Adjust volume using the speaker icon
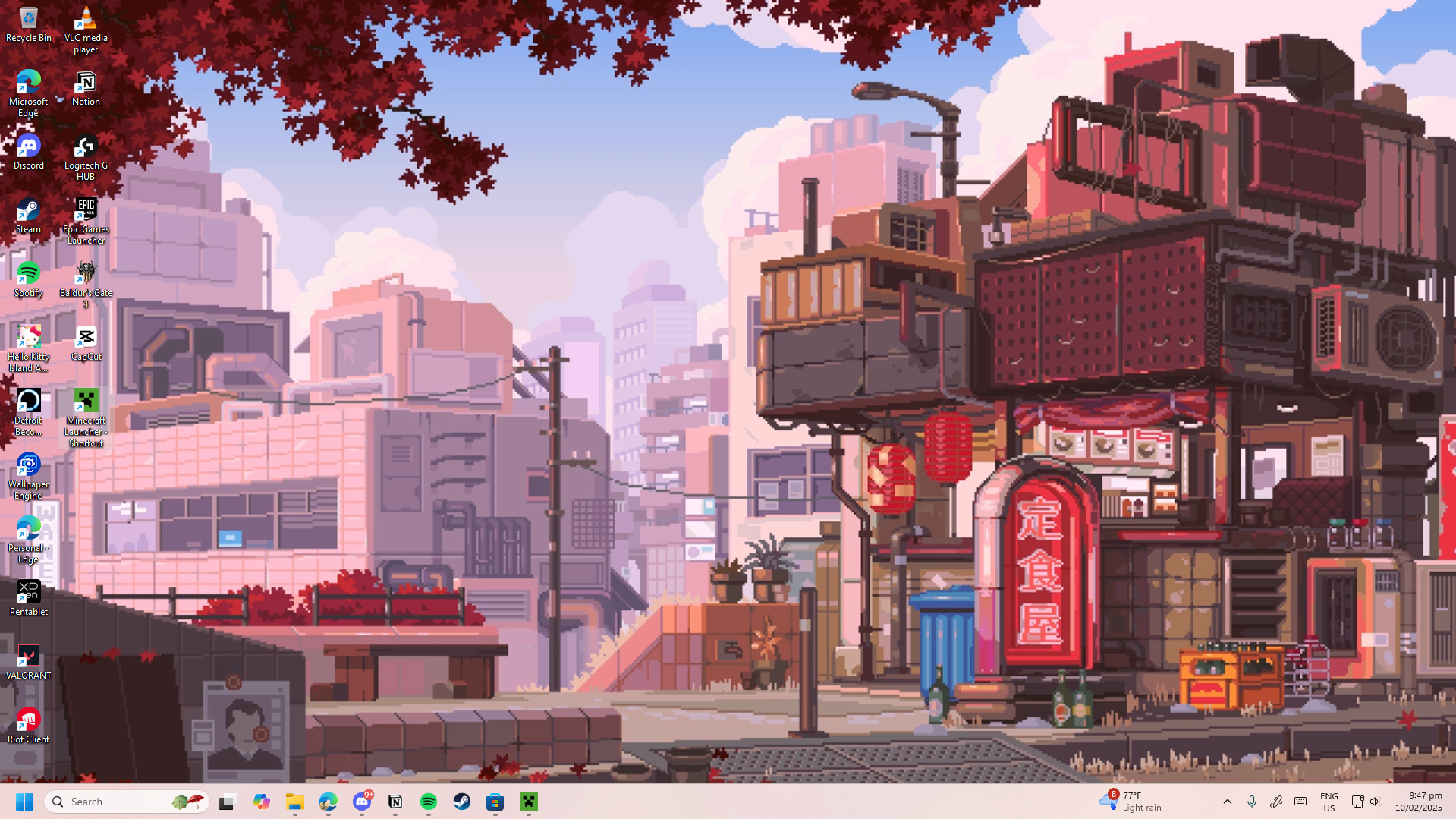1456x819 pixels. pos(1374,802)
